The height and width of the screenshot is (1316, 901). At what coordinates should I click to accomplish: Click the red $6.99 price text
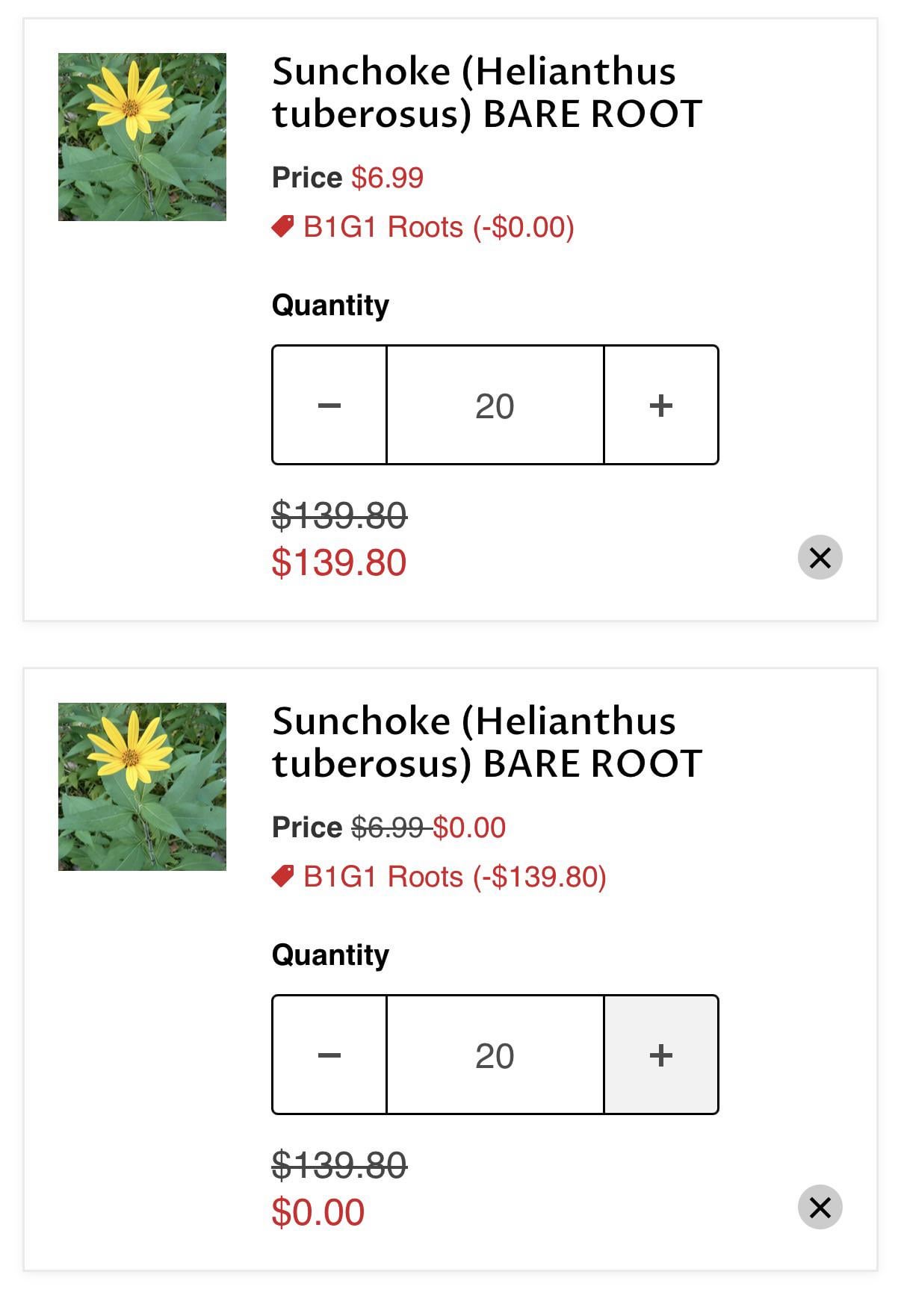click(x=387, y=178)
